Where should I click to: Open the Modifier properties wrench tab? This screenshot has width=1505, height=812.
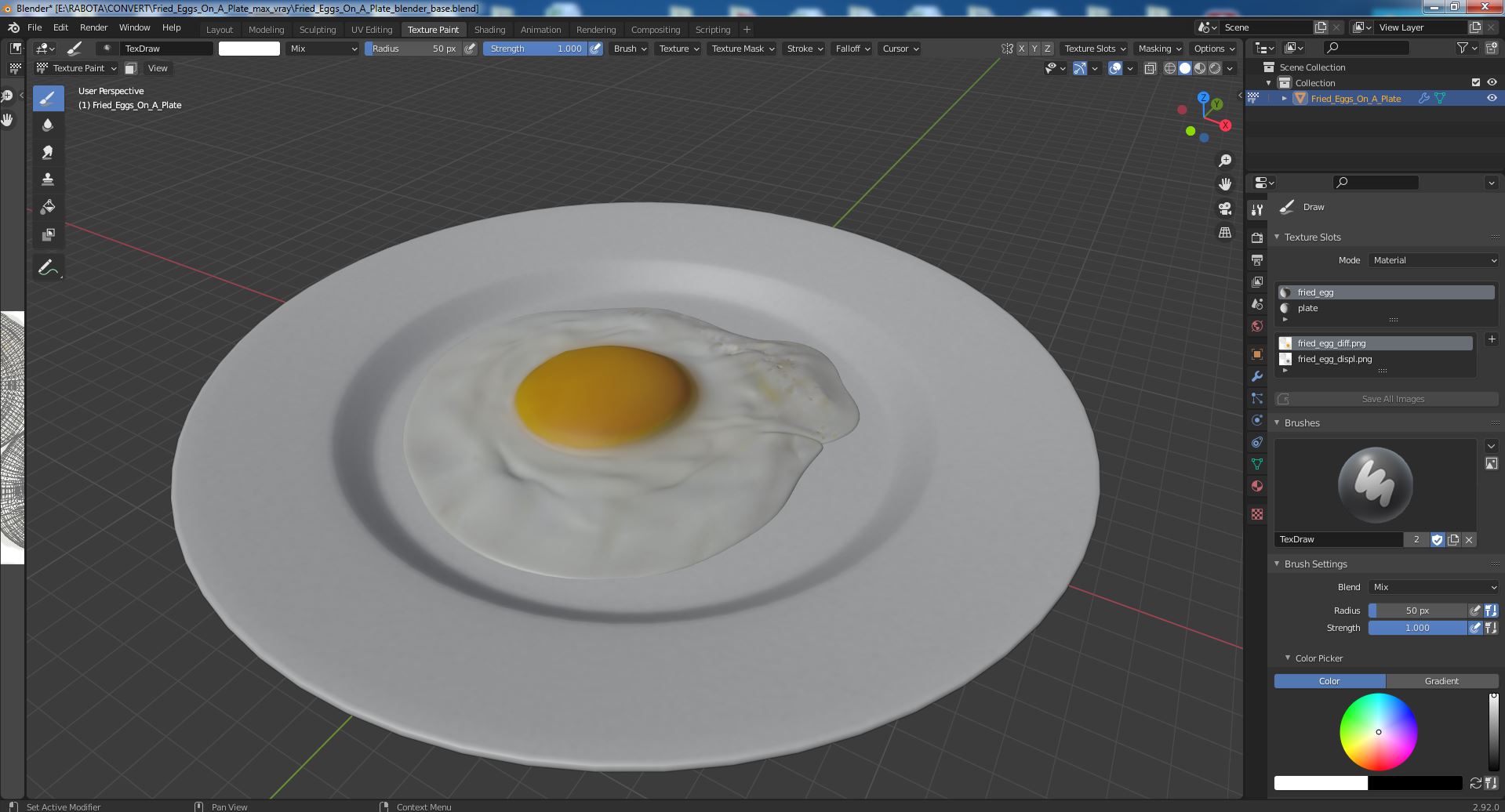tap(1257, 376)
